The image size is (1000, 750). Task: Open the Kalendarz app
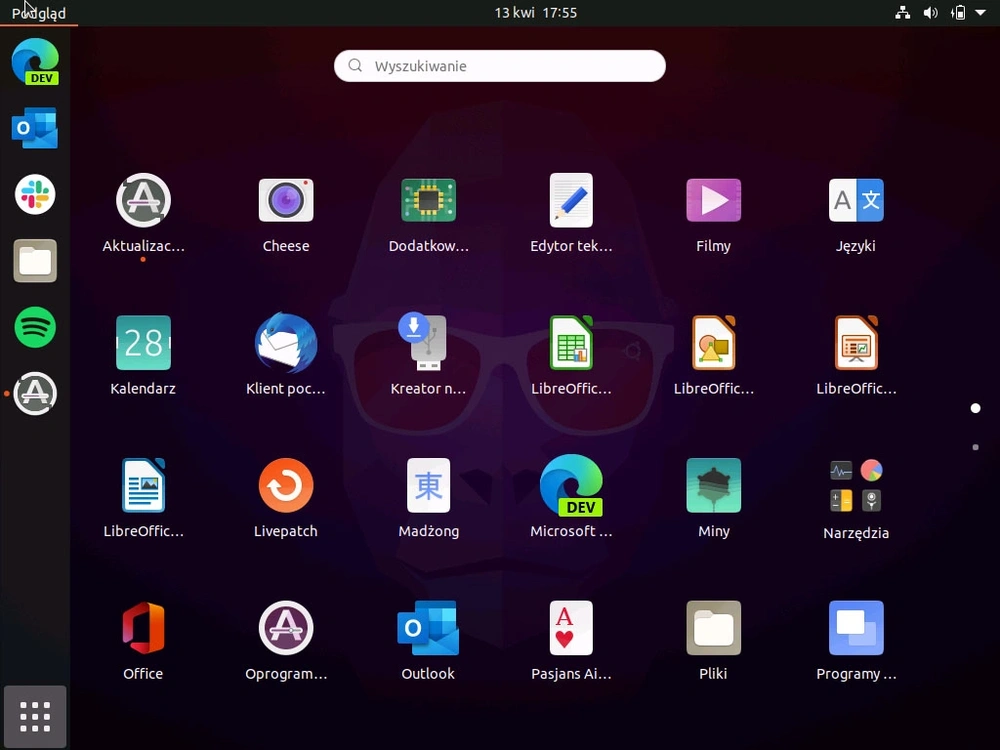[x=143, y=343]
